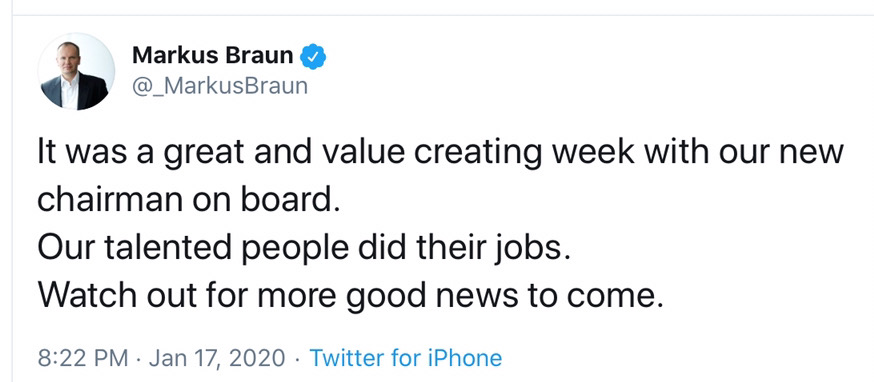The height and width of the screenshot is (382, 874).
Task: Click 'Watch out for more good news' line
Action: click(x=351, y=297)
